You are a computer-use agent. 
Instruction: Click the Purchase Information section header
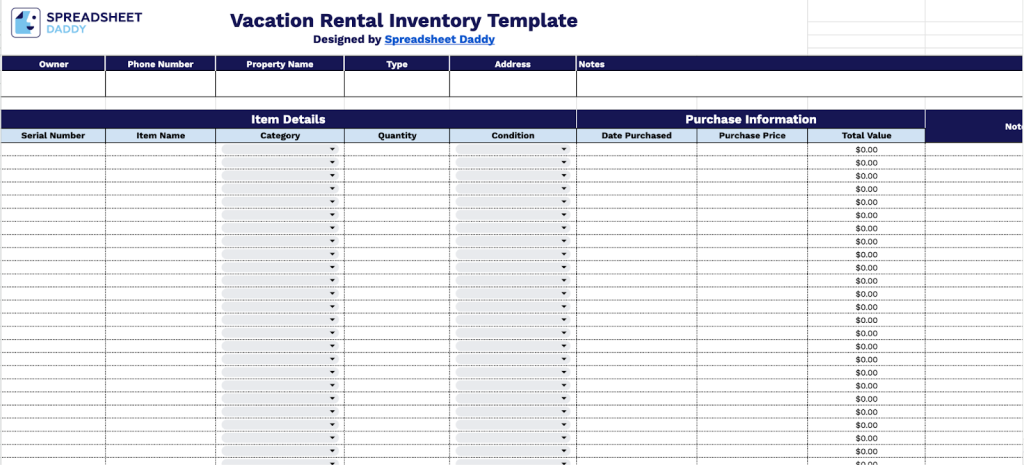click(x=750, y=119)
